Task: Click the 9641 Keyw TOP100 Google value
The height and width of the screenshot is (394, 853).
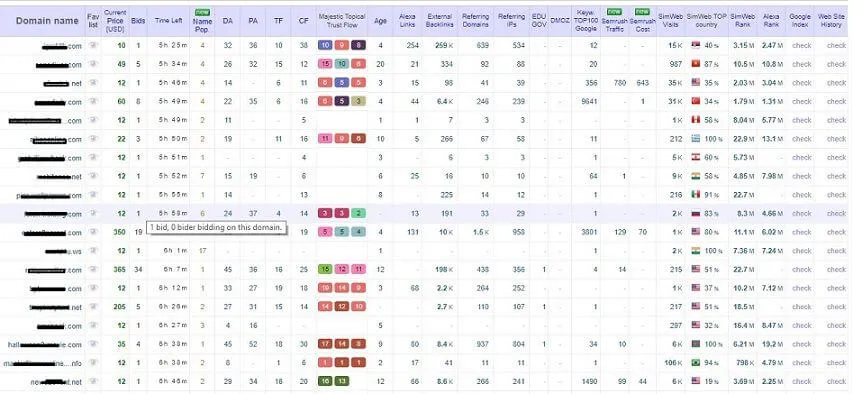Action: tap(589, 102)
